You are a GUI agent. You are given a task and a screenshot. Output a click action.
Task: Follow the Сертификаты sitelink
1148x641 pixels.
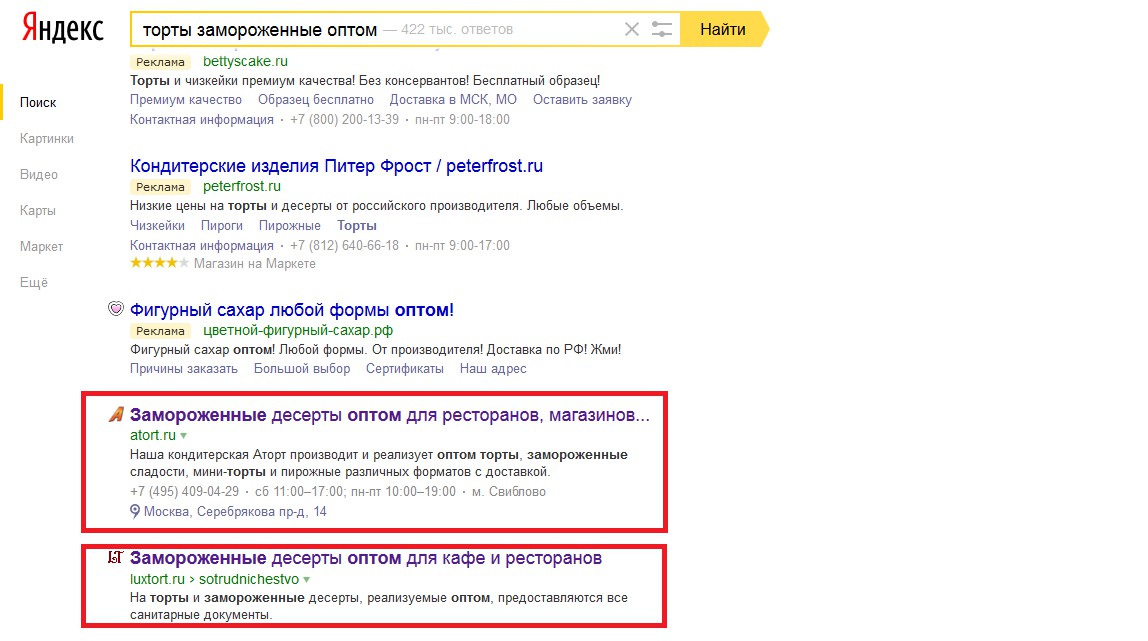click(405, 369)
